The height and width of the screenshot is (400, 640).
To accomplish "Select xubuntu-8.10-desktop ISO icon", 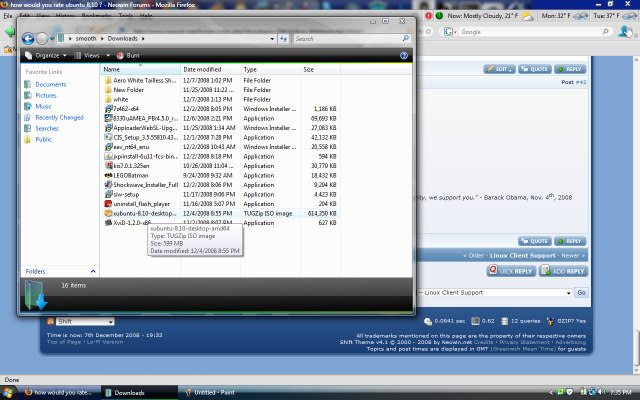I will (x=108, y=213).
